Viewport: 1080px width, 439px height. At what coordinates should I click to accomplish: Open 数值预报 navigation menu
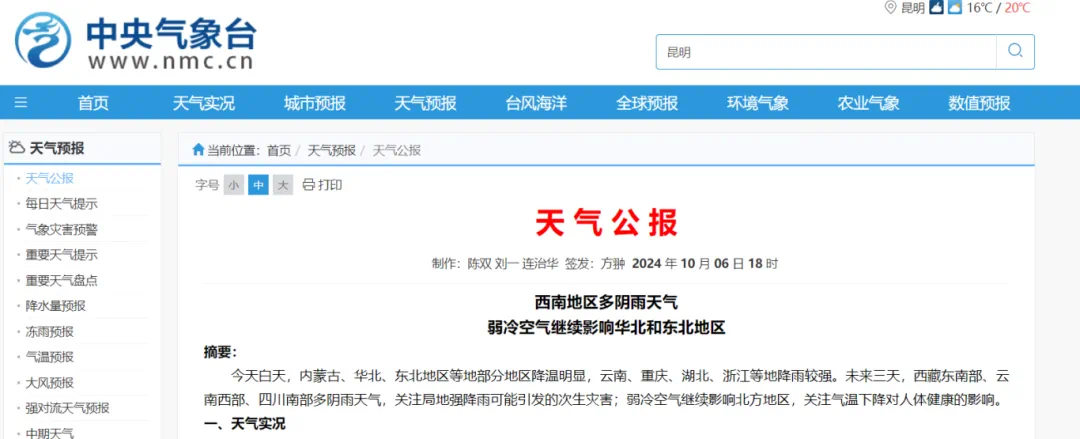[x=979, y=103]
